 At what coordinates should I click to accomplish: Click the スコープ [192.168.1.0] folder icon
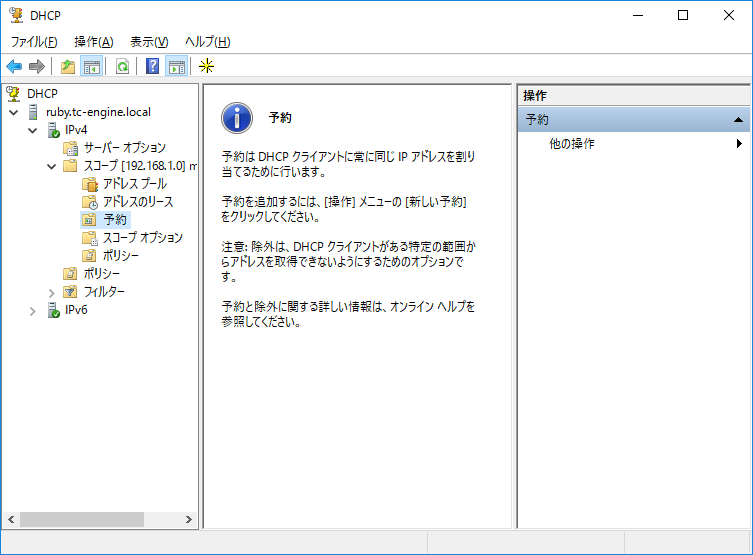(70, 166)
